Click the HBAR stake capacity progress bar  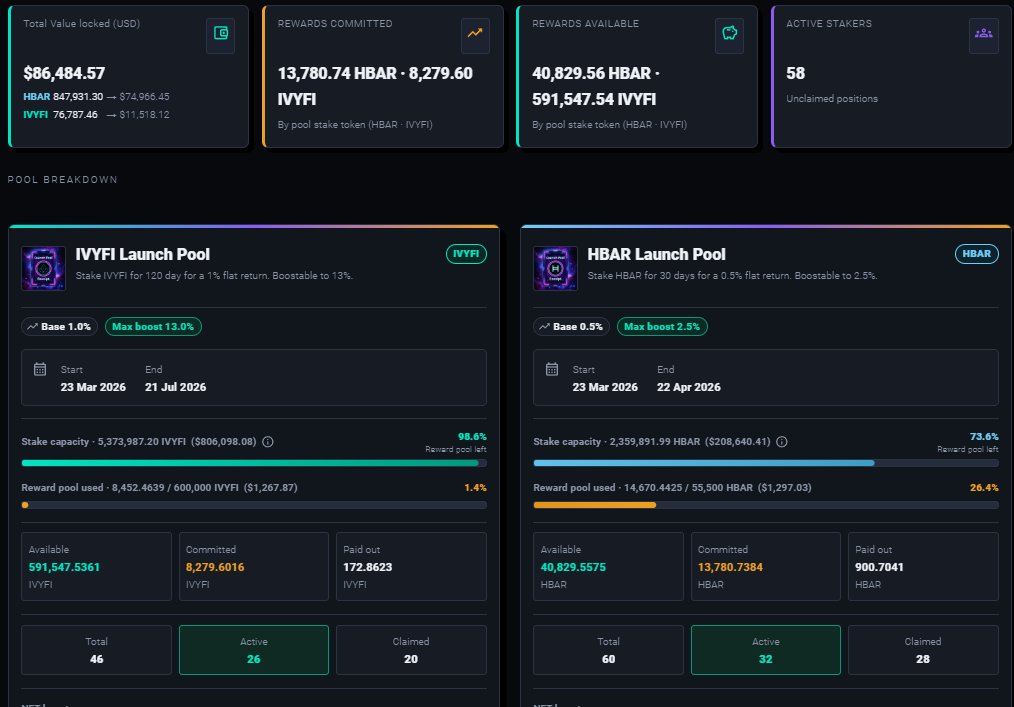coord(766,463)
